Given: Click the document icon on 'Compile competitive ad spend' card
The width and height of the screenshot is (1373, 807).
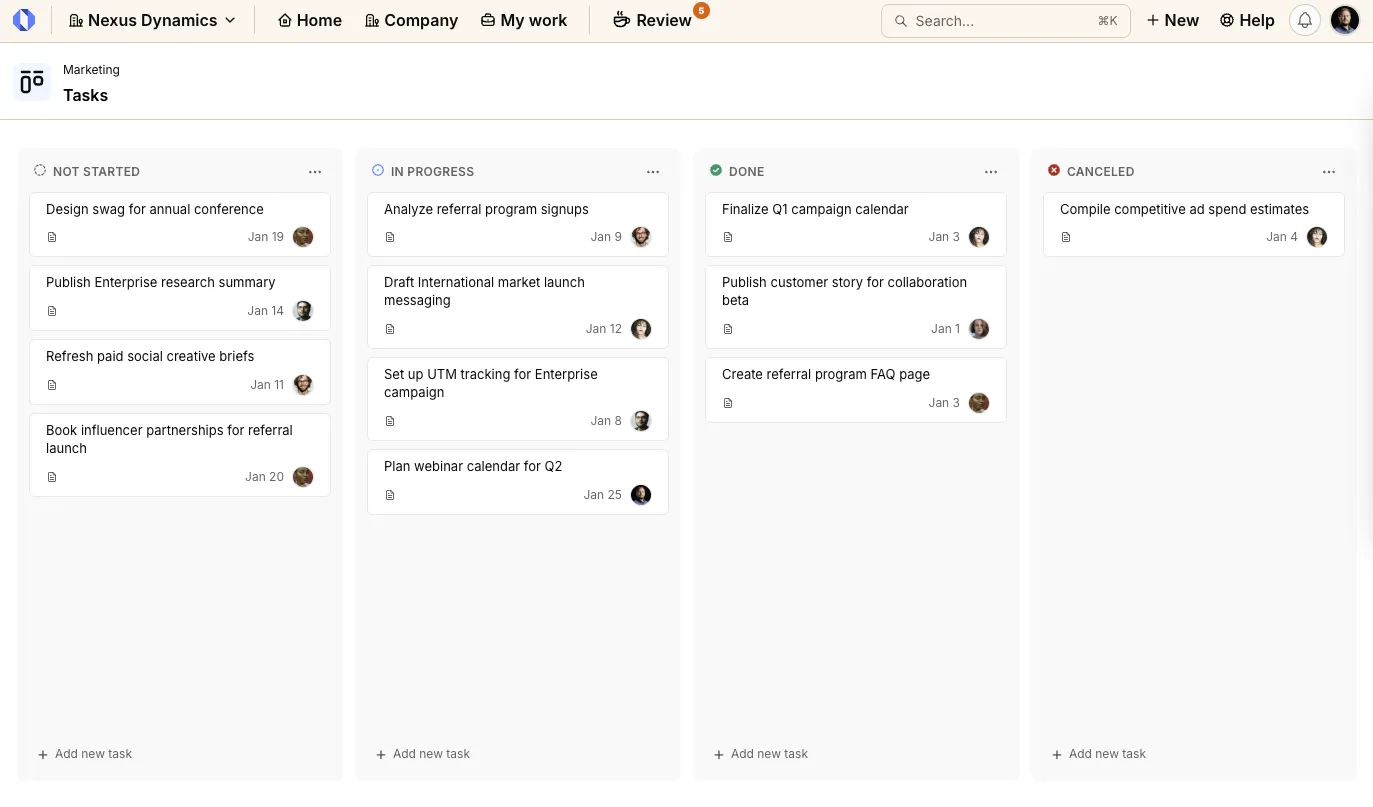Looking at the screenshot, I should [1066, 237].
